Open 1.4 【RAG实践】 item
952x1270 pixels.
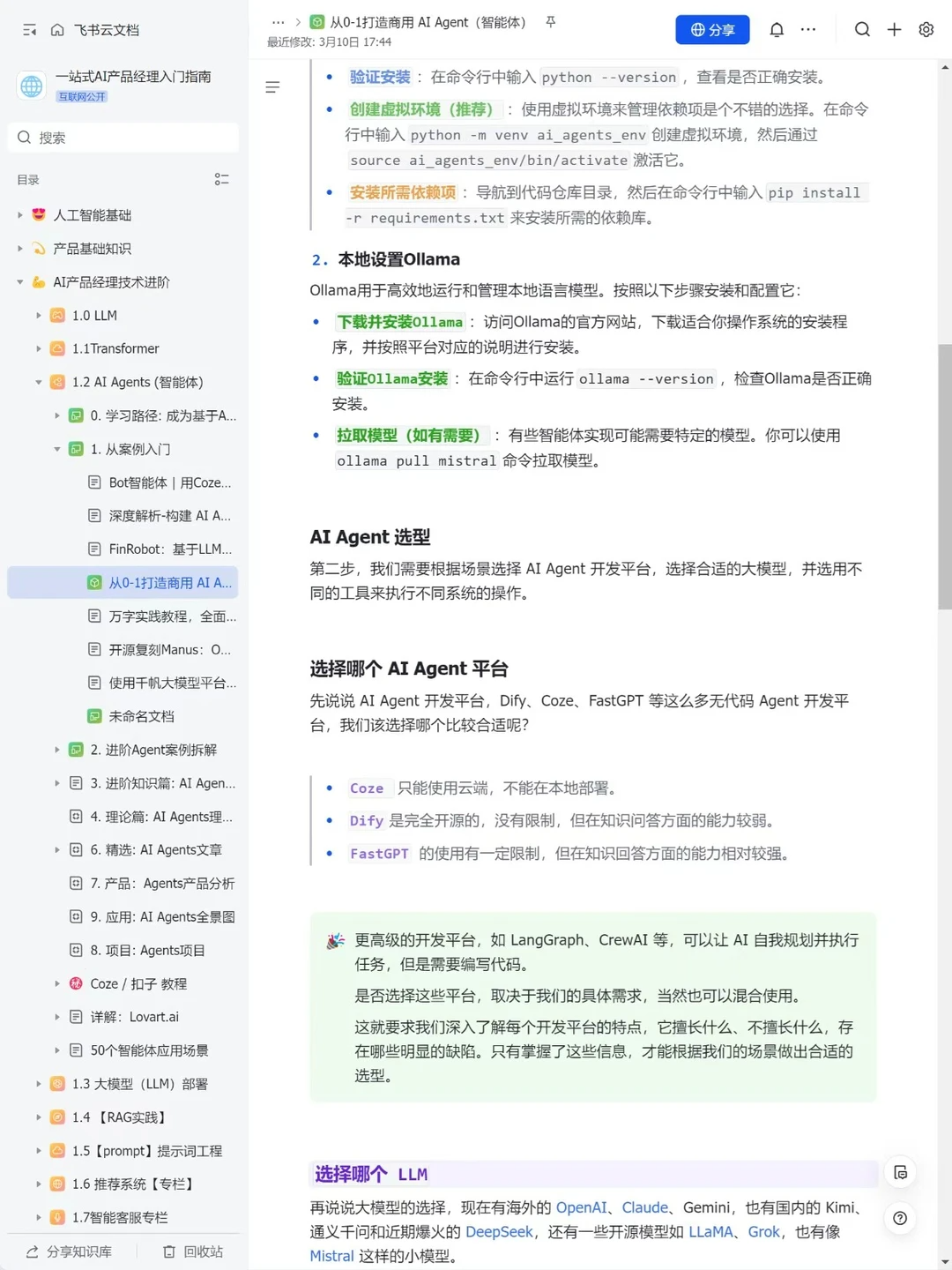123,1117
